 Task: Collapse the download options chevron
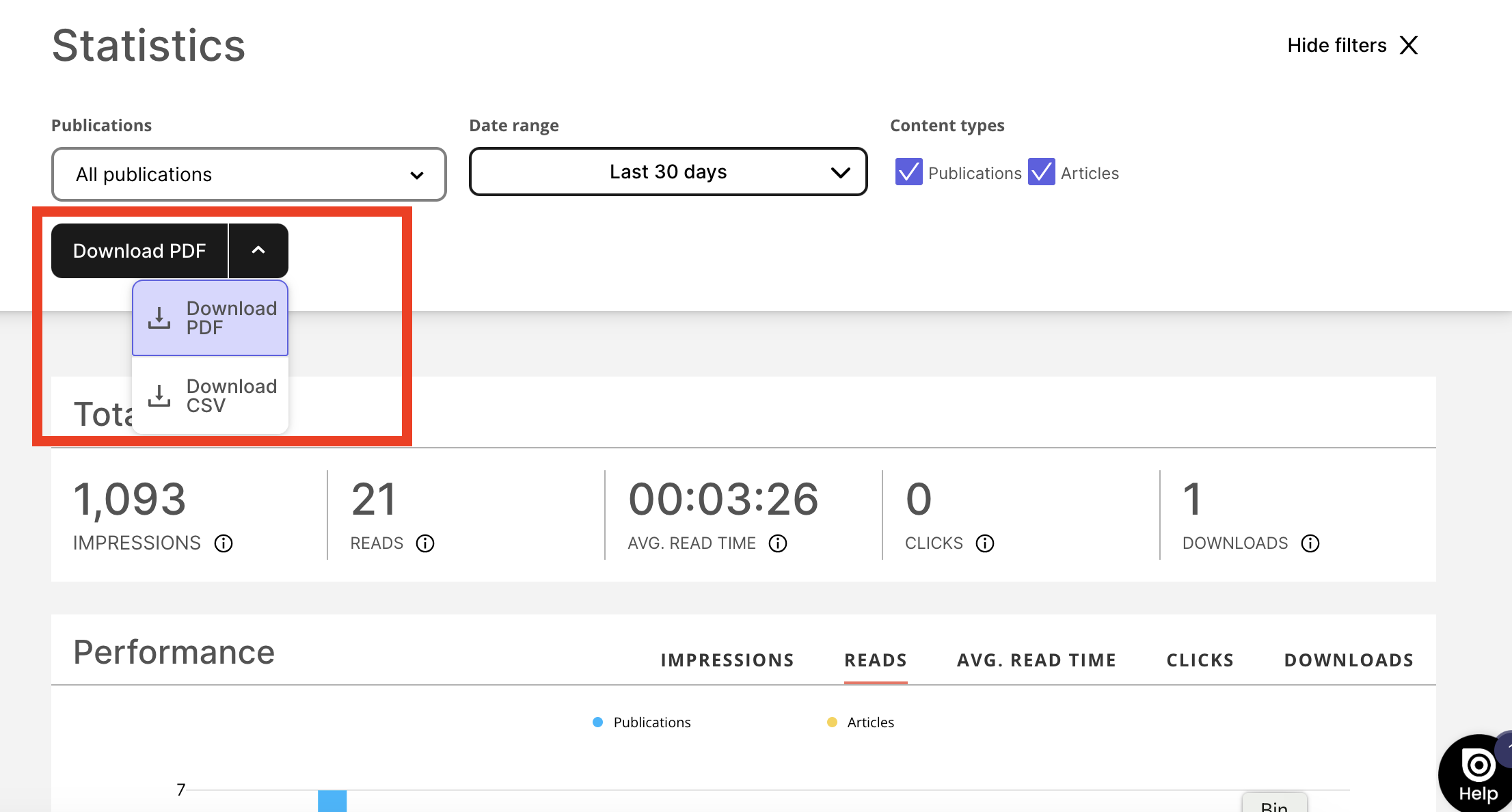coord(258,251)
